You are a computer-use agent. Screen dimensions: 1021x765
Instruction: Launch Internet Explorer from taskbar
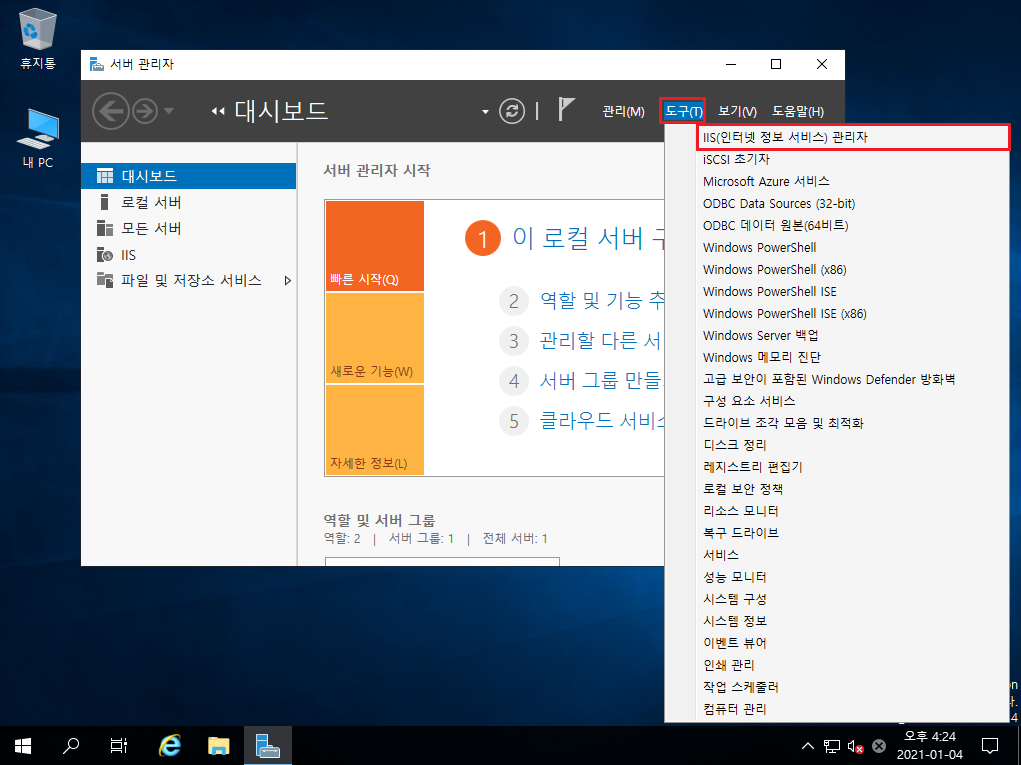170,745
